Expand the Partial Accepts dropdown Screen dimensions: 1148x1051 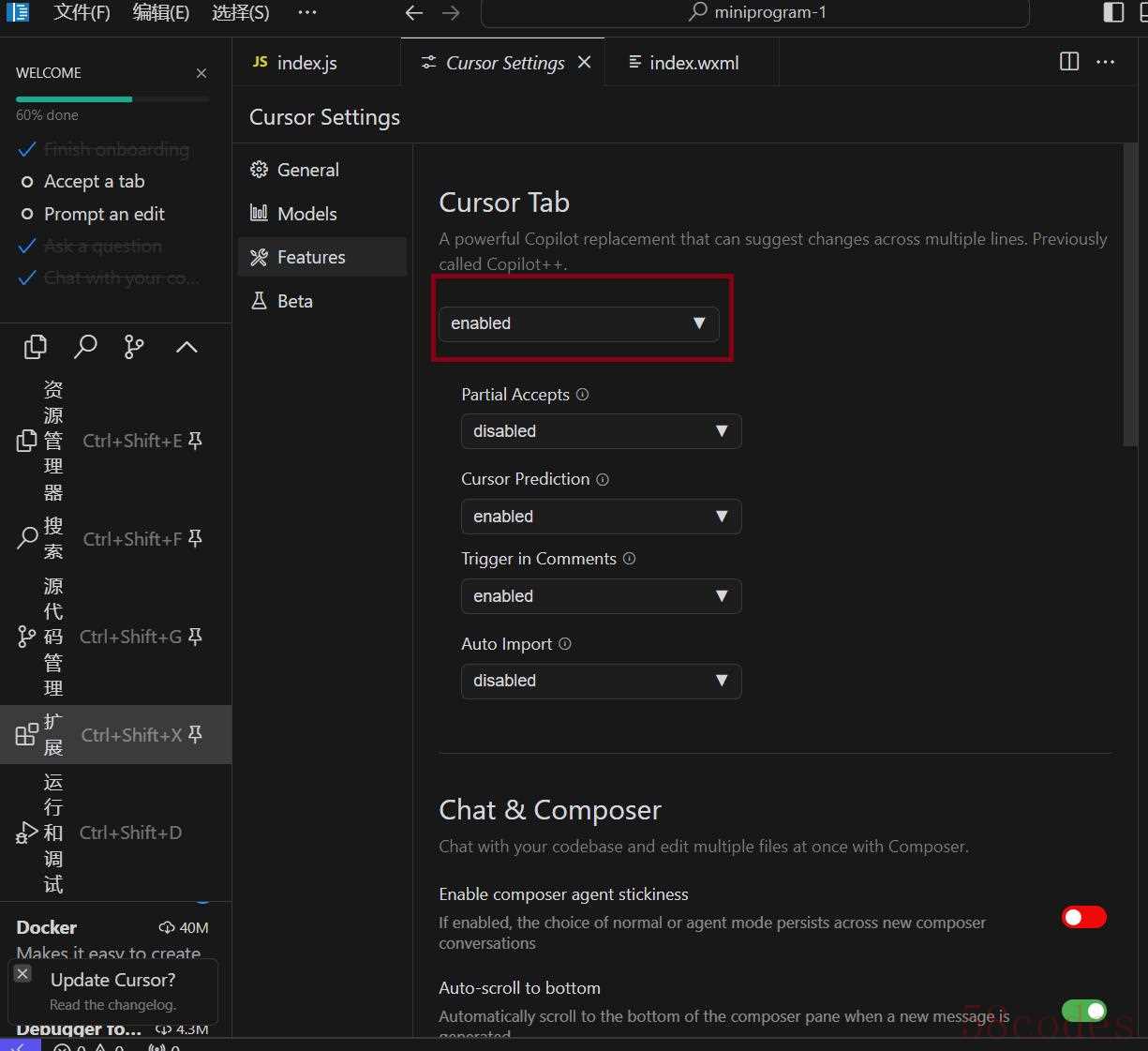pyautogui.click(x=601, y=431)
